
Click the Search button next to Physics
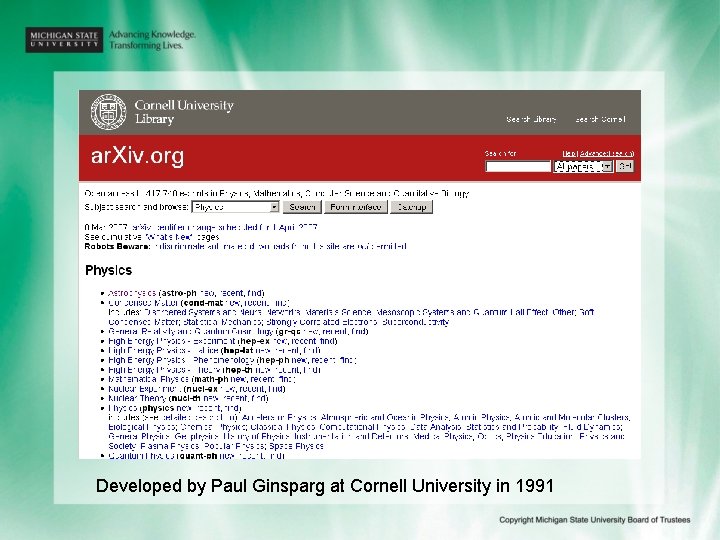(x=302, y=207)
